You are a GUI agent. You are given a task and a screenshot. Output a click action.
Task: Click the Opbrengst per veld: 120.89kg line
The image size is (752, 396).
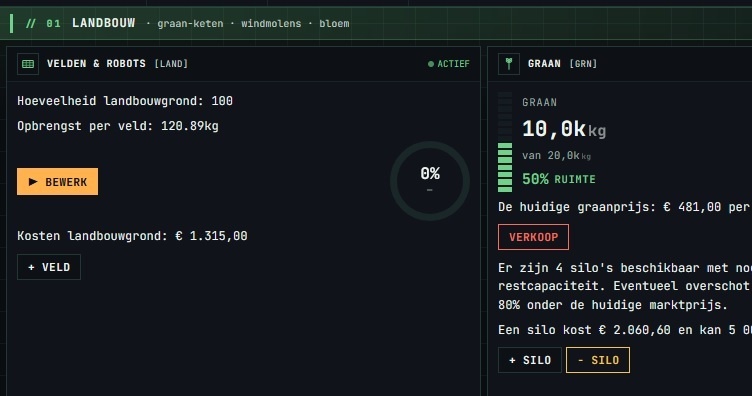(118, 126)
